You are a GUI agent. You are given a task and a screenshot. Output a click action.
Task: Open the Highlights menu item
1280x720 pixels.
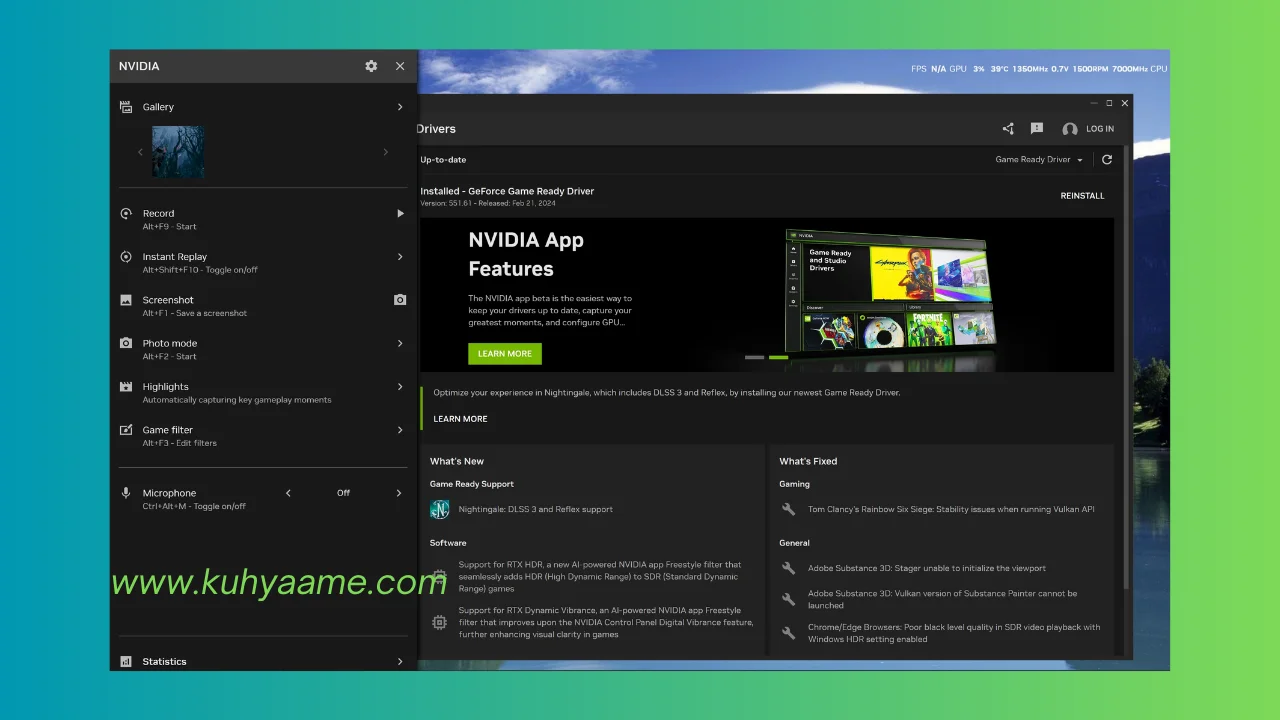tap(264, 392)
